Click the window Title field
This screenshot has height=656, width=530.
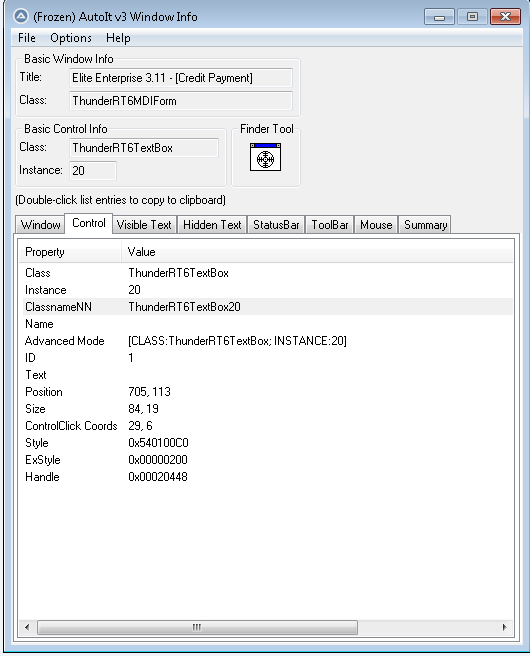click(x=181, y=78)
